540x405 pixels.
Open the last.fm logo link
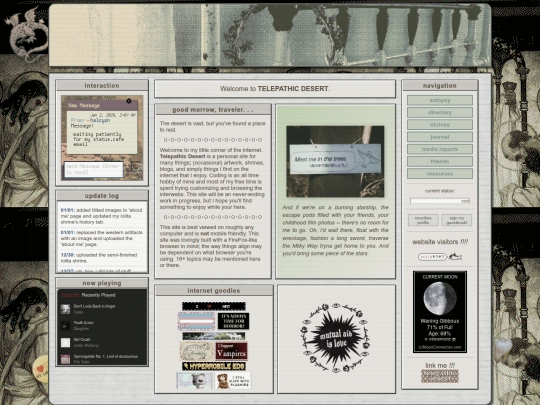(71, 295)
